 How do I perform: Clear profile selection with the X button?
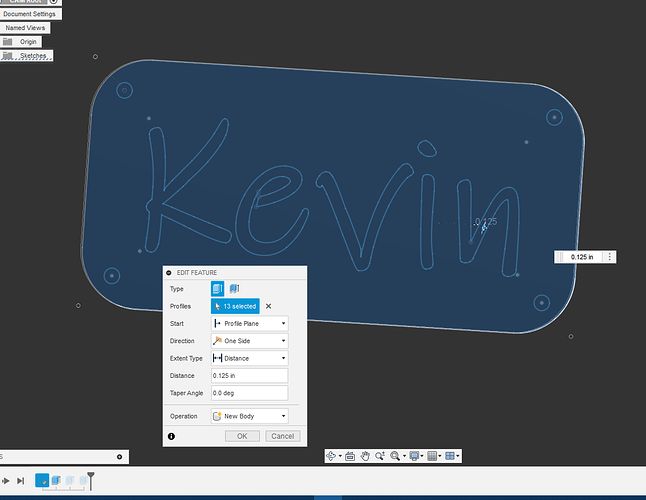[x=269, y=306]
